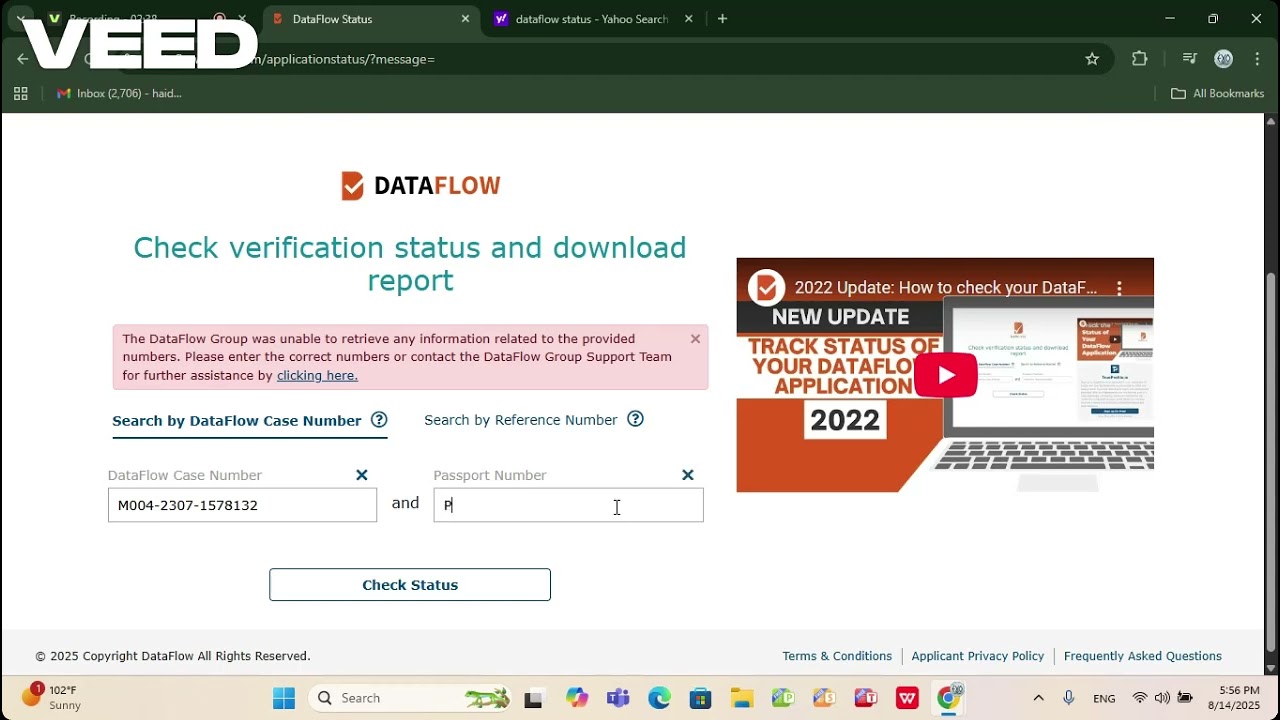This screenshot has height=720, width=1280.
Task: Open Chrome media controls icon
Action: point(1189,59)
